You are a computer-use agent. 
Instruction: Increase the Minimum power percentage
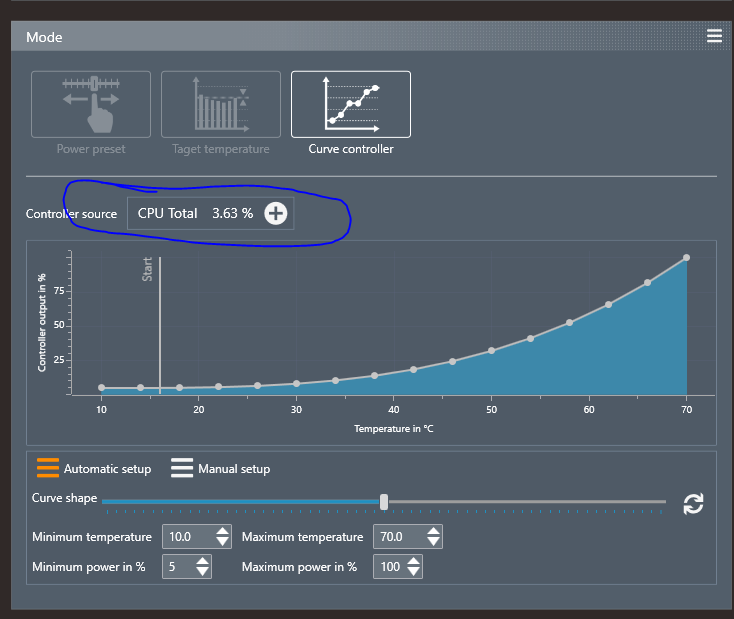[x=202, y=561]
